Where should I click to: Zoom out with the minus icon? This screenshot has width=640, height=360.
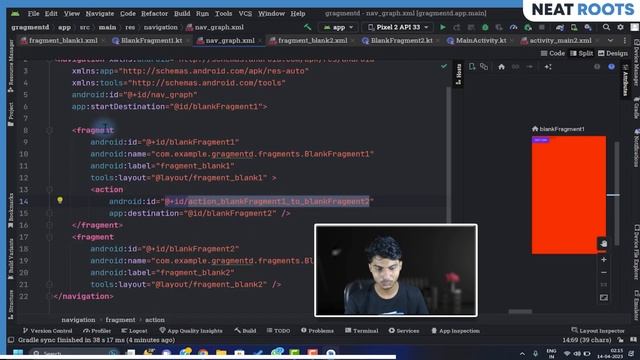pos(604,273)
